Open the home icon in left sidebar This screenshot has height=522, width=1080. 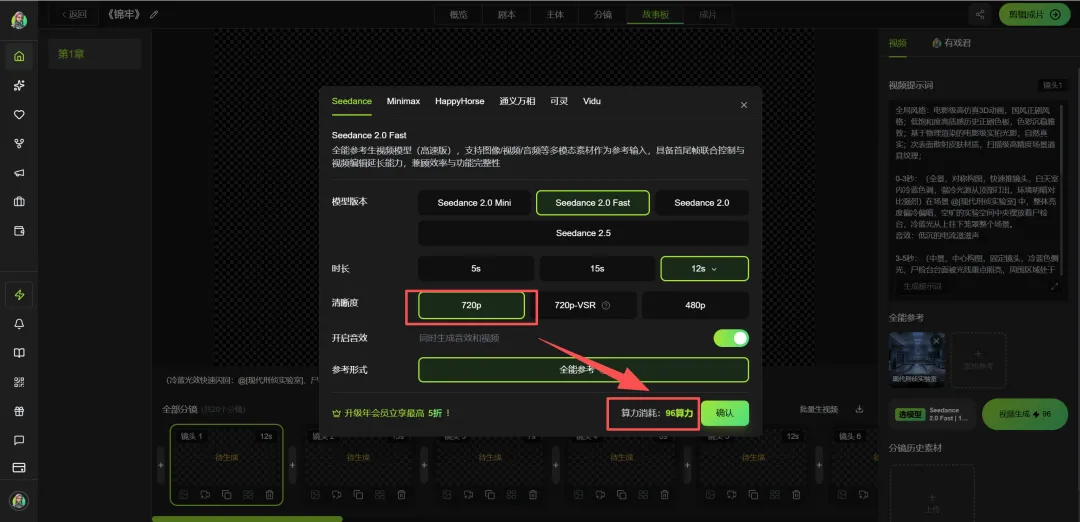[19, 56]
